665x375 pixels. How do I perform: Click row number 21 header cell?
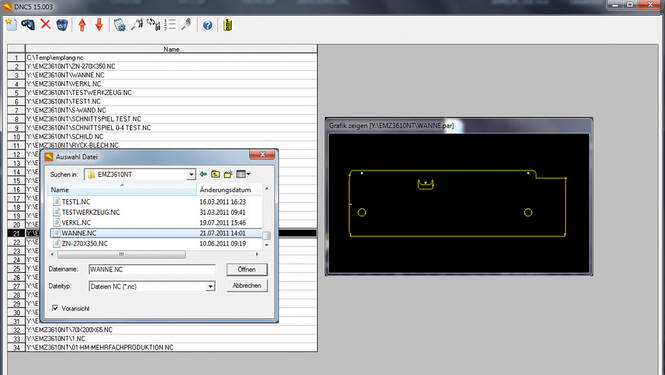[17, 233]
